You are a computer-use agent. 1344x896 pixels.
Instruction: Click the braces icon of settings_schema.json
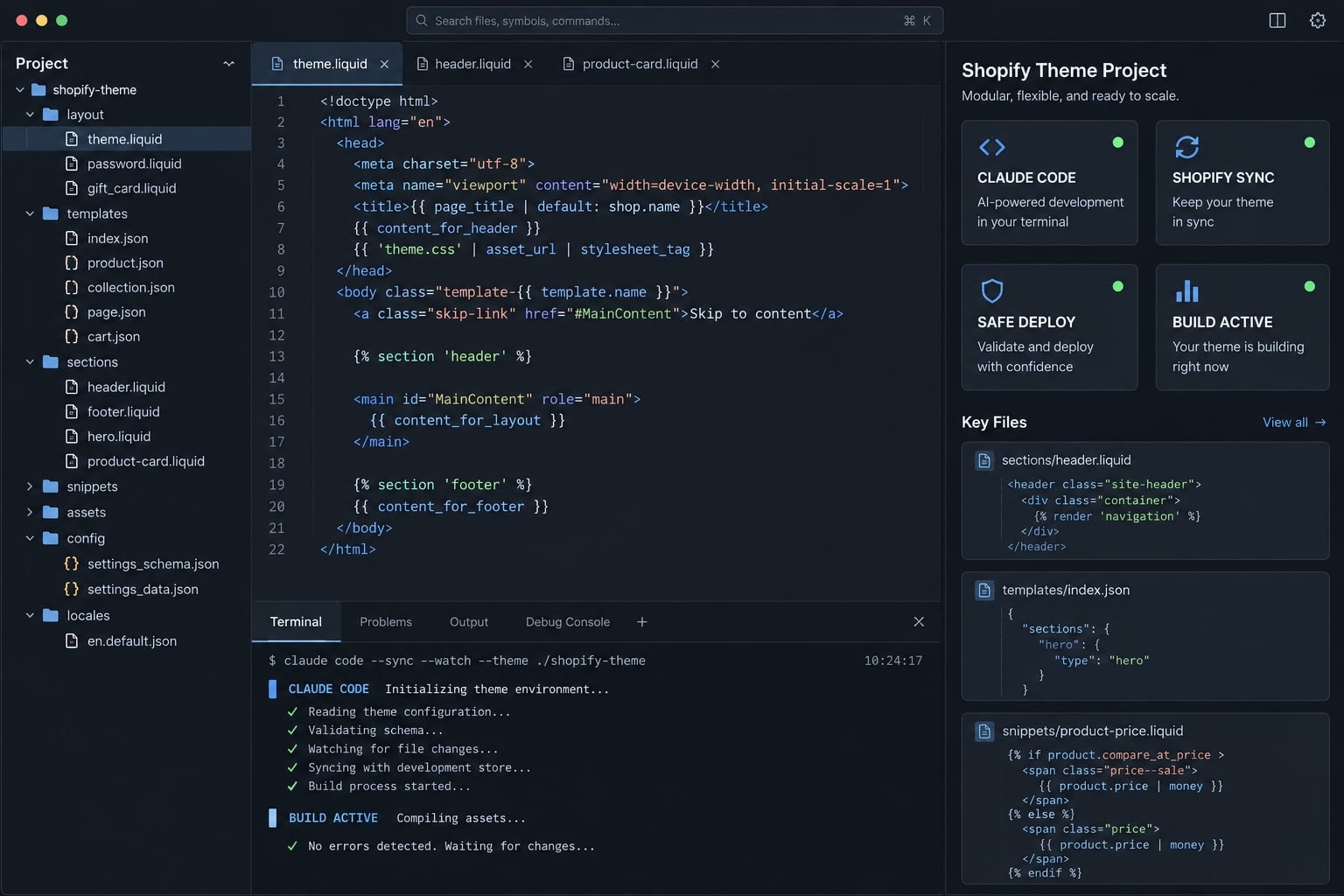click(x=72, y=563)
